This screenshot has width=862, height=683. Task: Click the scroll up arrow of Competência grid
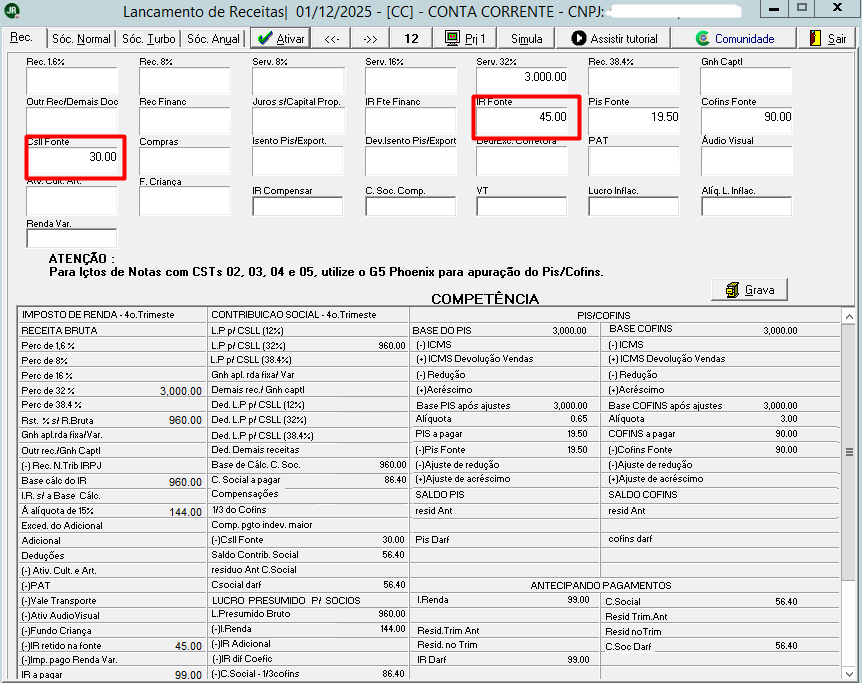[x=849, y=316]
